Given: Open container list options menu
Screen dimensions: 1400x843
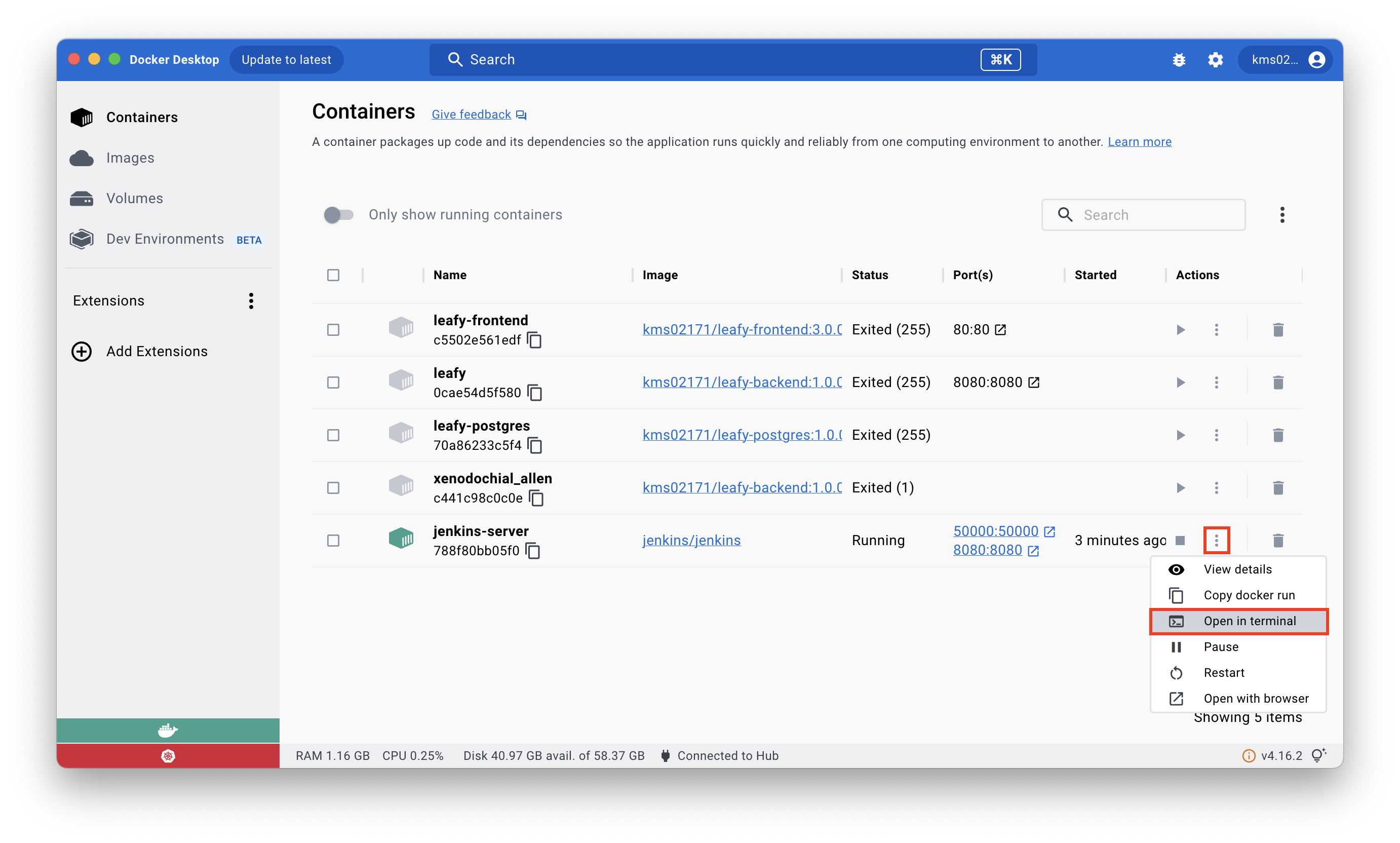Looking at the screenshot, I should click(x=1282, y=215).
